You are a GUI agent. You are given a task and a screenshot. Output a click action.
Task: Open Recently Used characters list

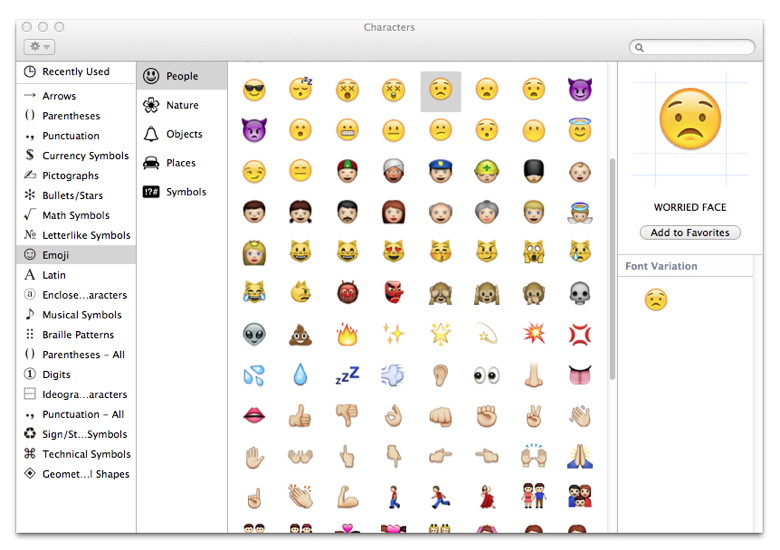point(76,72)
